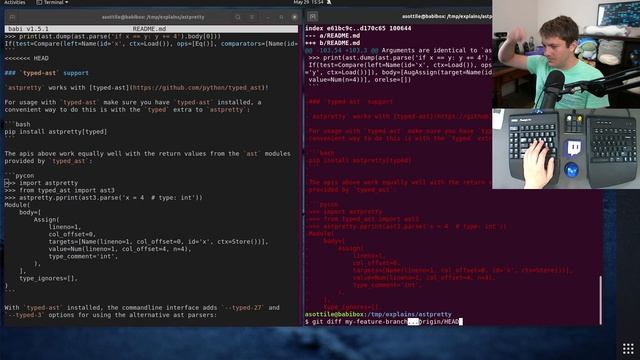Click the keyboard camera overlay

[x=566, y=149]
